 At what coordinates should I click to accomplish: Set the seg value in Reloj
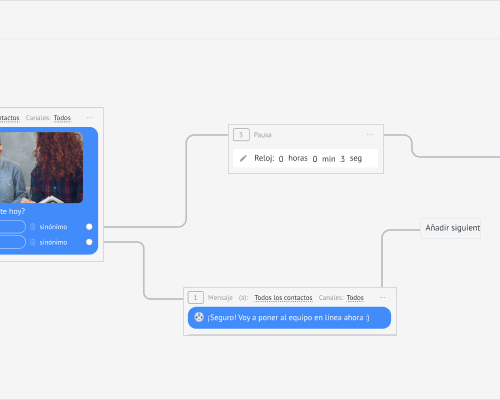click(342, 159)
